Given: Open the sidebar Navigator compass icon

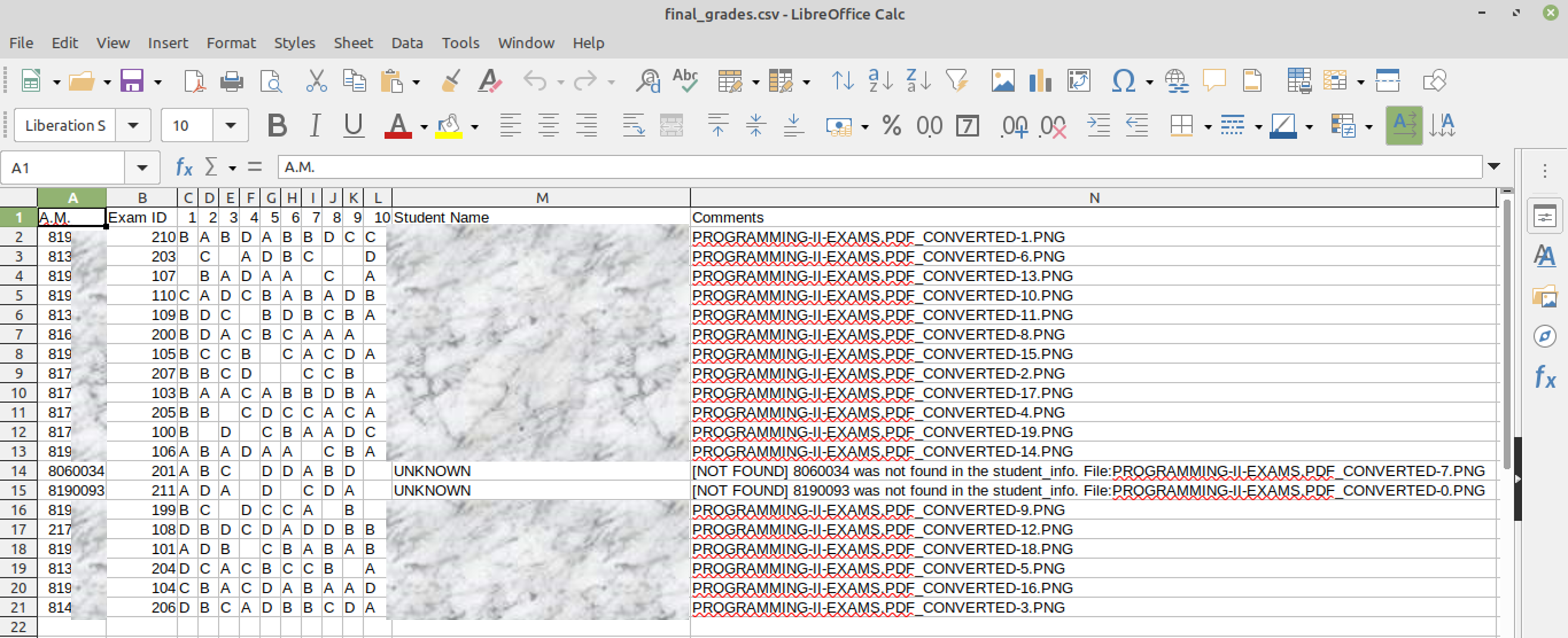Looking at the screenshot, I should coord(1544,336).
